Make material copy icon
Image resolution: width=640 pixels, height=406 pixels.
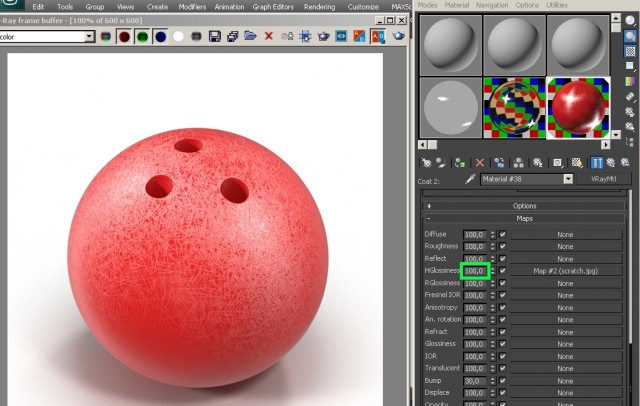pyautogui.click(x=499, y=163)
